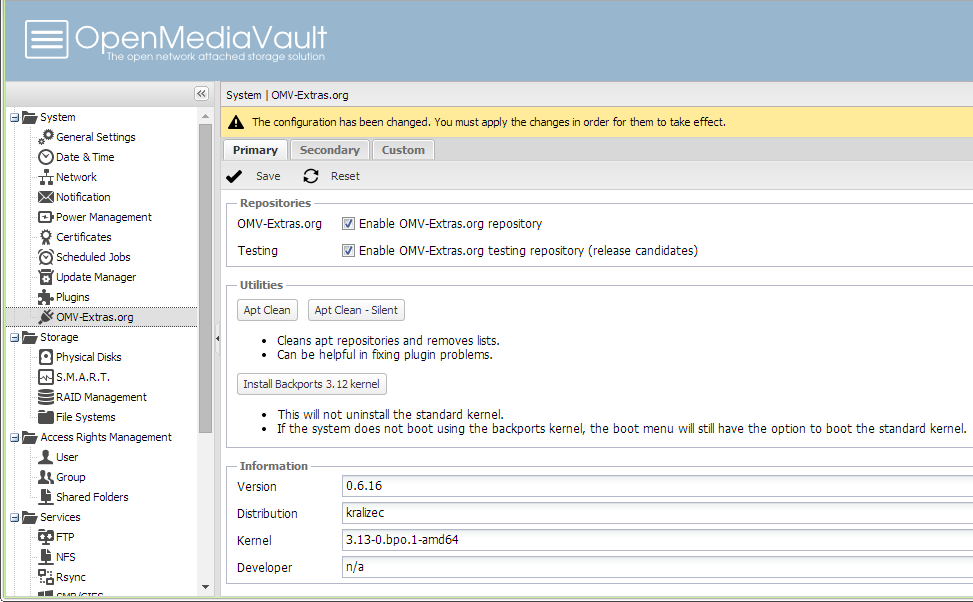Switch to the Secondary tab
Viewport: 973px width, 602px height.
[x=330, y=150]
